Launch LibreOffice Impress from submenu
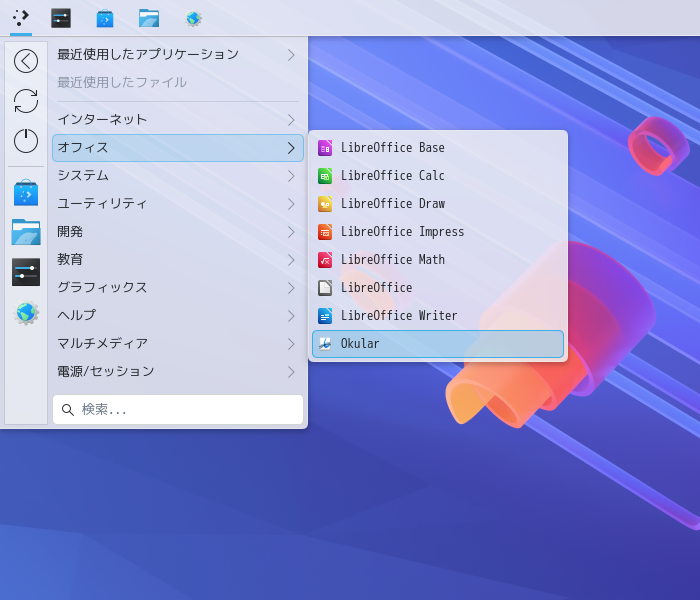The width and height of the screenshot is (700, 600). [x=438, y=232]
